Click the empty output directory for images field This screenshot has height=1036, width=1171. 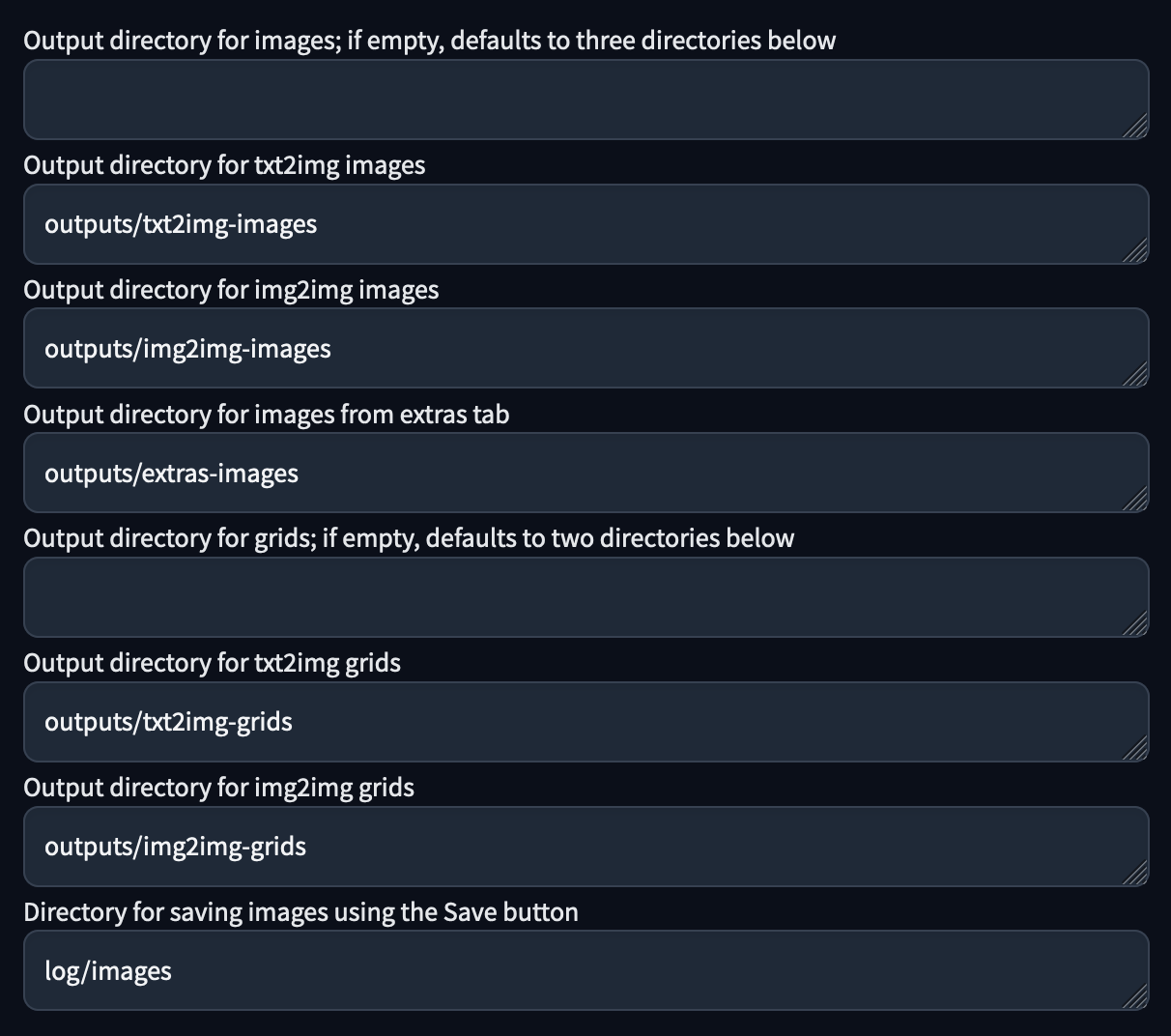point(585,100)
